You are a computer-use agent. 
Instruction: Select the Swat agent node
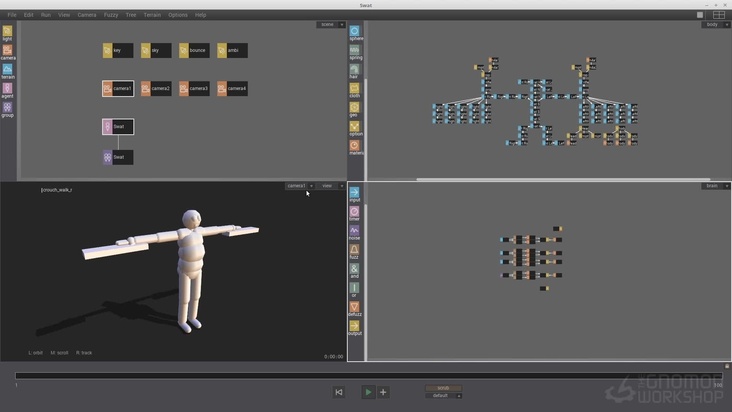[118, 126]
